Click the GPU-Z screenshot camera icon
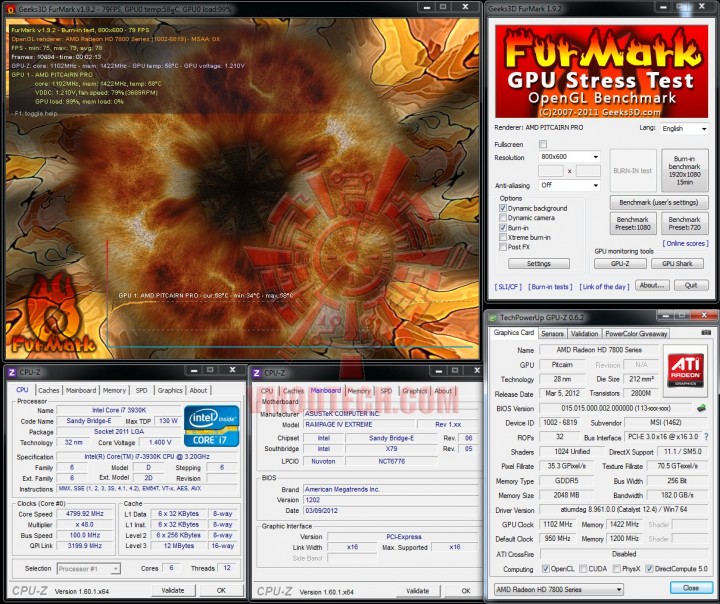Viewport: 720px width, 604px height. 706,333
